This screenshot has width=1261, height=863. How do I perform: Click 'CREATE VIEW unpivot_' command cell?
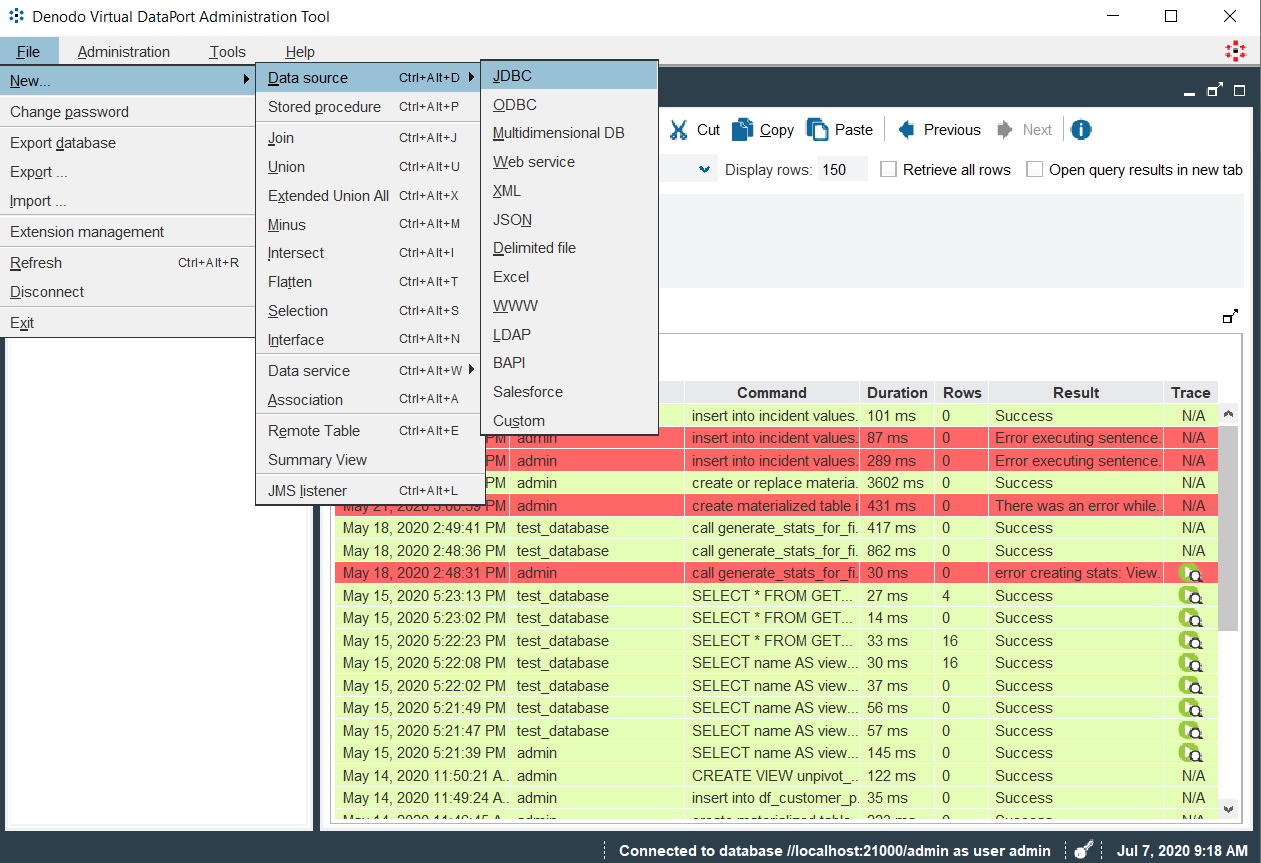[773, 776]
